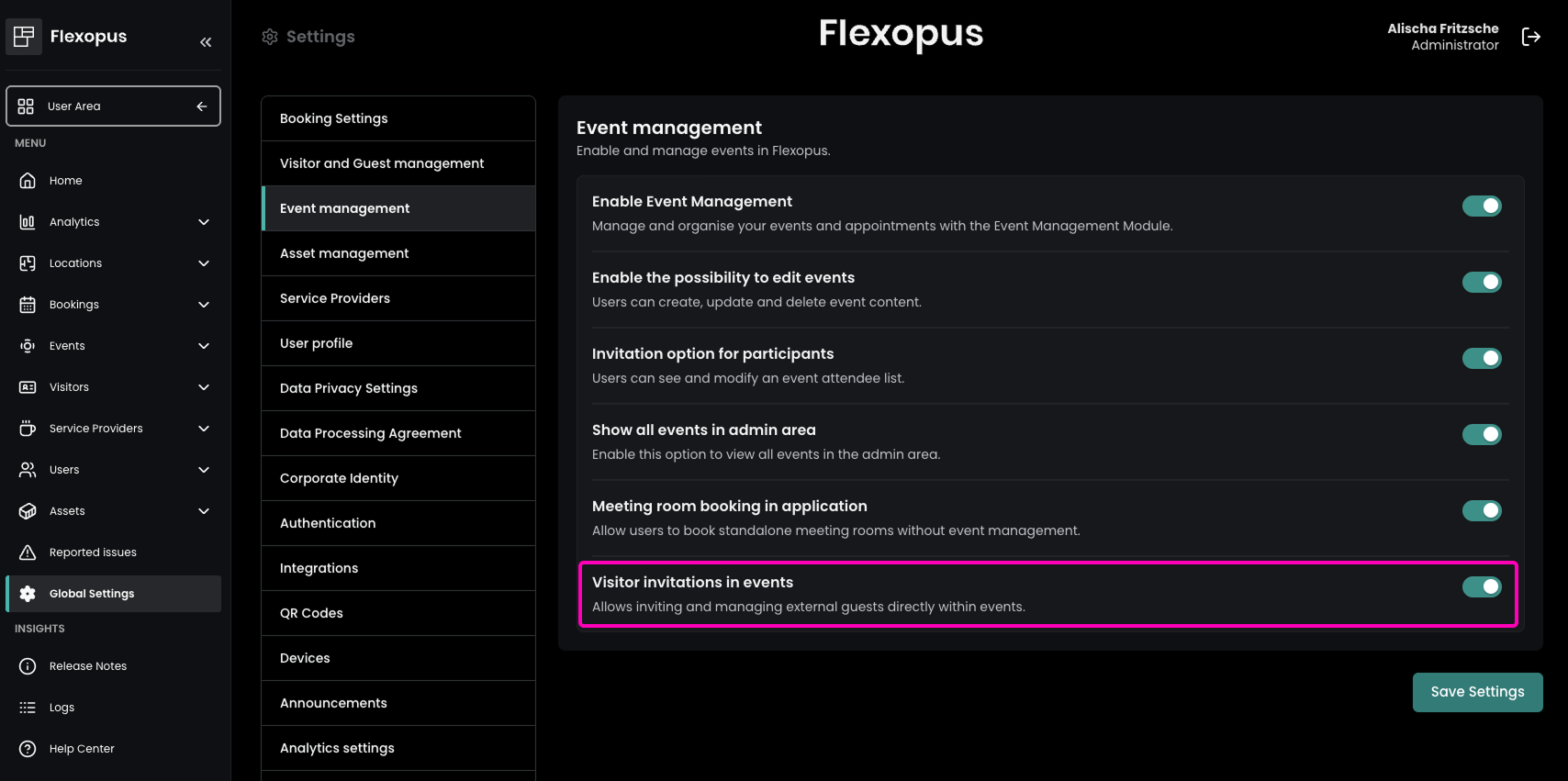Collapse the sidebar with double-chevron icon
This screenshot has width=1568, height=781.
coord(206,42)
